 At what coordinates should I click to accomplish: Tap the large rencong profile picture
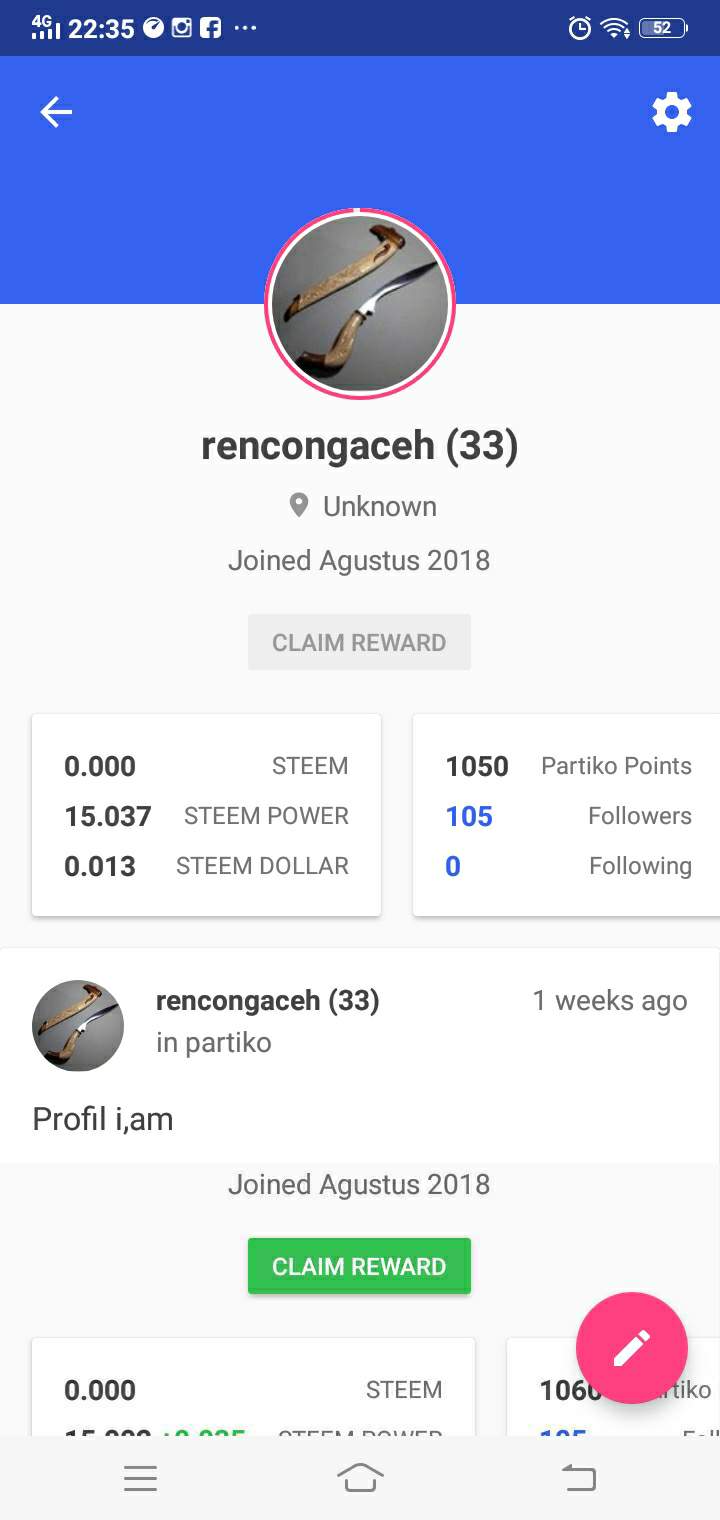pyautogui.click(x=360, y=304)
